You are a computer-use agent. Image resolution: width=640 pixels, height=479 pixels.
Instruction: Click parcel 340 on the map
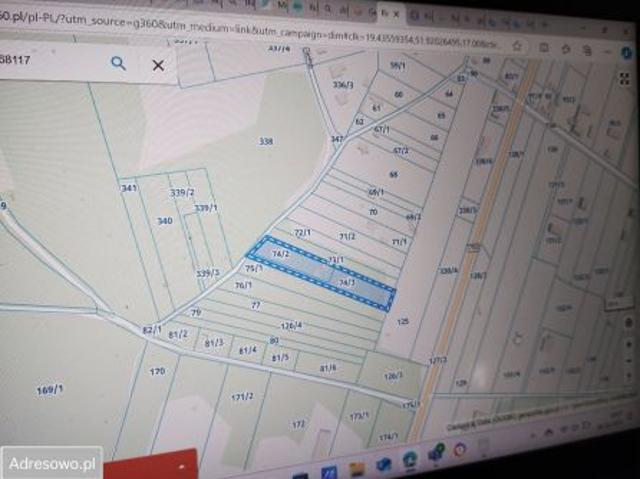(165, 221)
